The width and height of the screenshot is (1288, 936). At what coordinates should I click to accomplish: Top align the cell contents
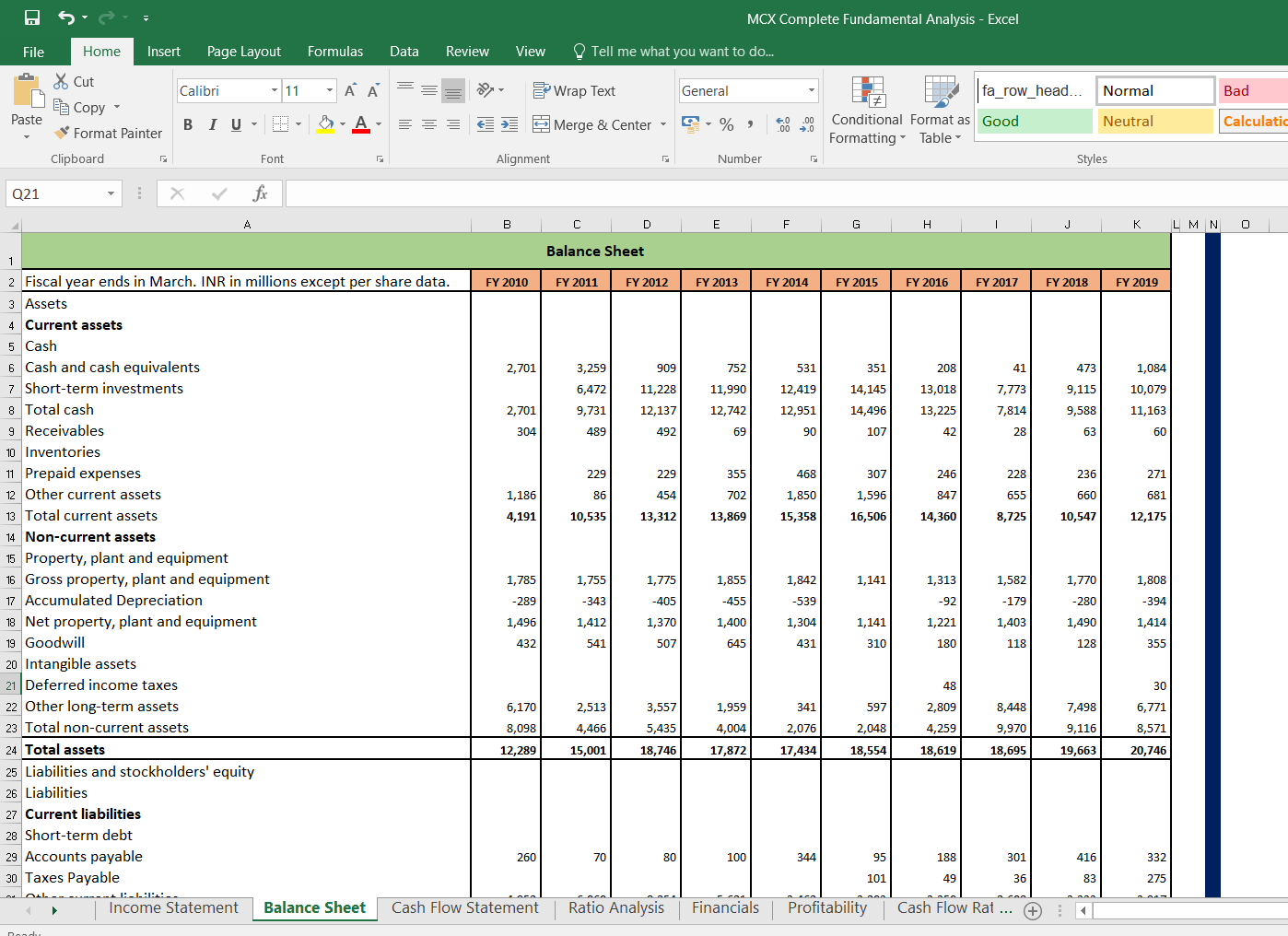(405, 89)
